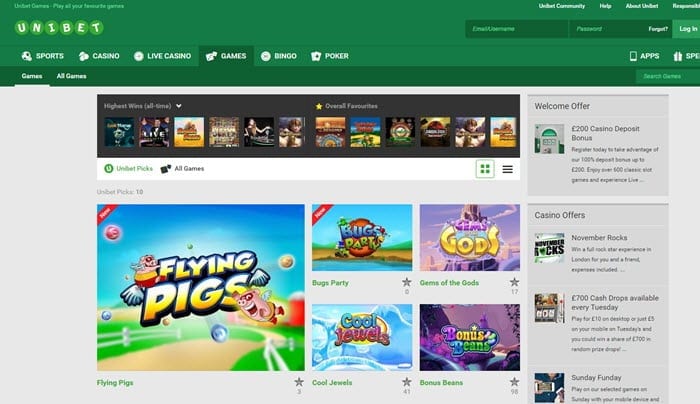700x404 pixels.
Task: Click the Bugs Party title link
Action: click(x=330, y=283)
